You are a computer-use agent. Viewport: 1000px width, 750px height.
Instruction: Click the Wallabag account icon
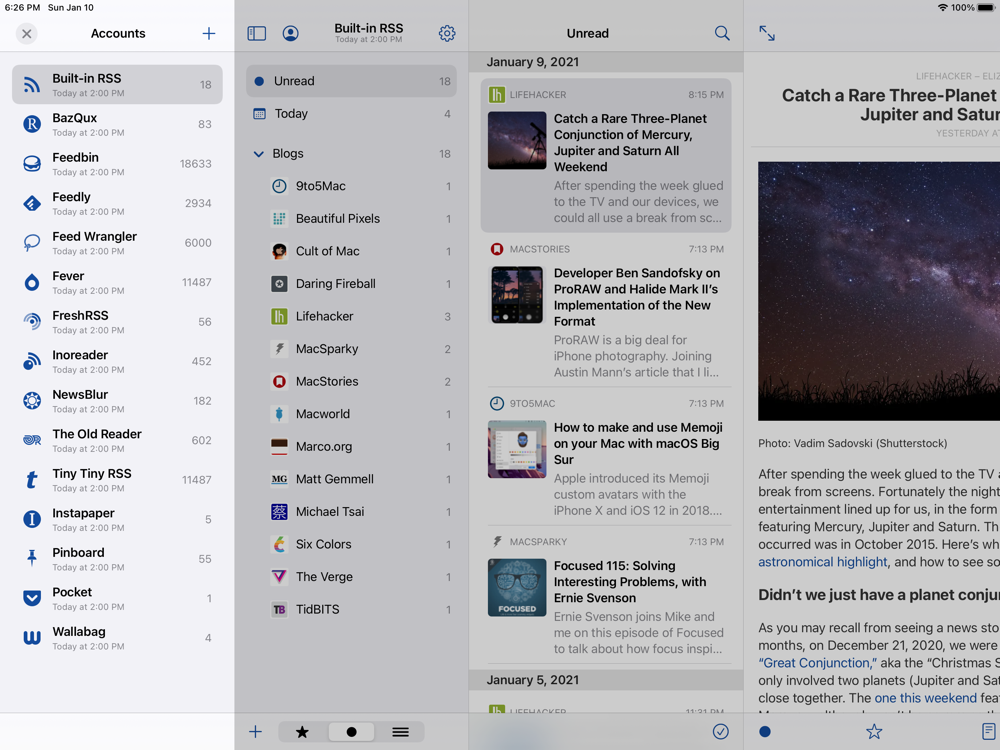click(x=32, y=638)
